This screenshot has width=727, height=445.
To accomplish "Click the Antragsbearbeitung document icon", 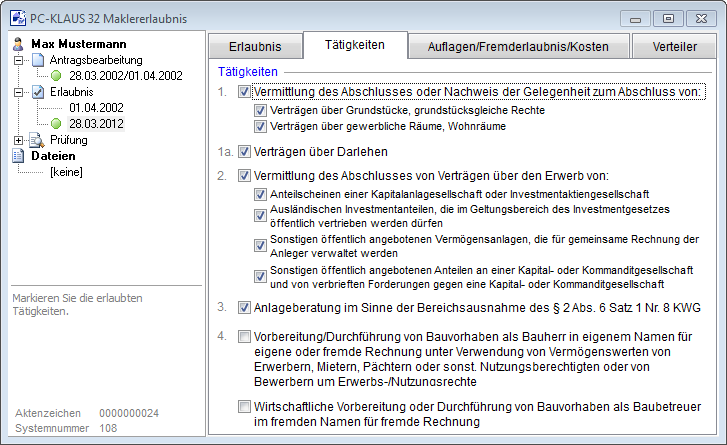I will 37,60.
